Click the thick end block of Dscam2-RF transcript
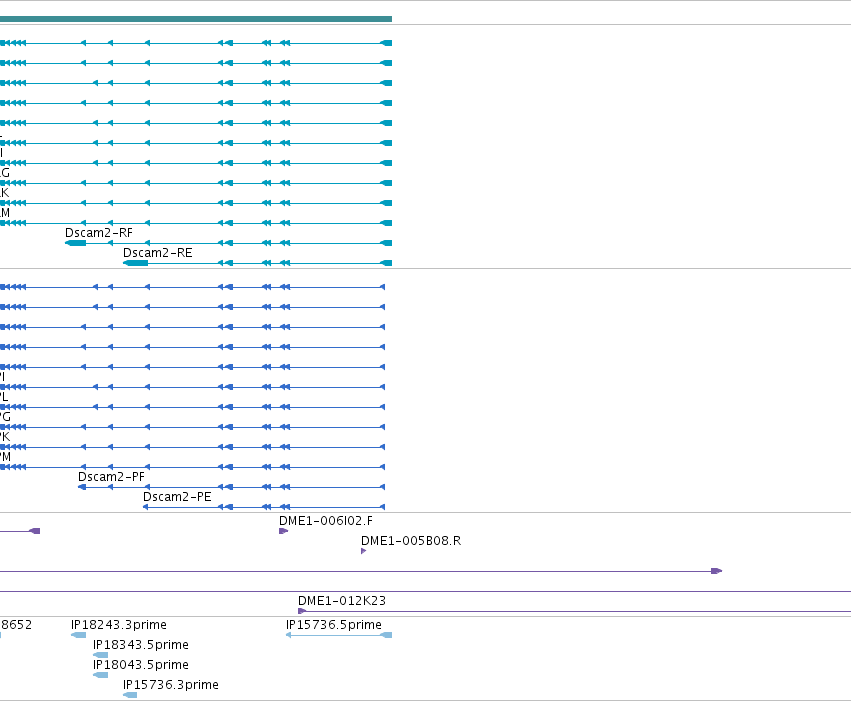Screen dimensions: 851x701 75,243
